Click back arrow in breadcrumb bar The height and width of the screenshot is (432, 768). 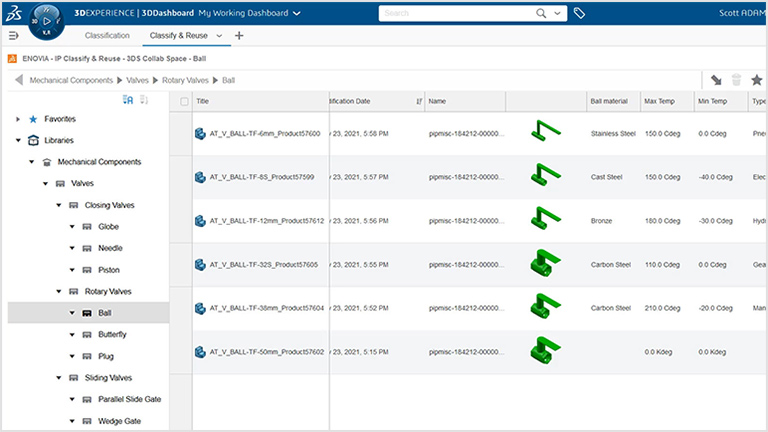(17, 79)
